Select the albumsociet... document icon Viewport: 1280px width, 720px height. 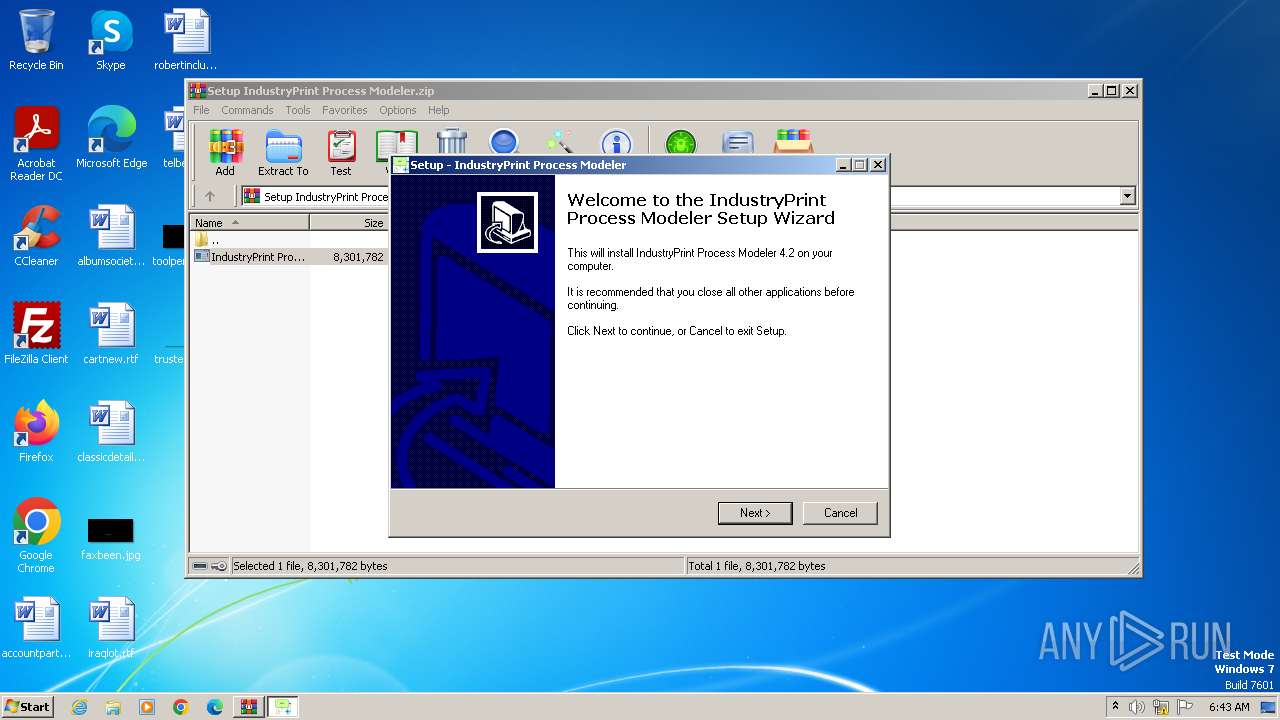click(x=111, y=236)
